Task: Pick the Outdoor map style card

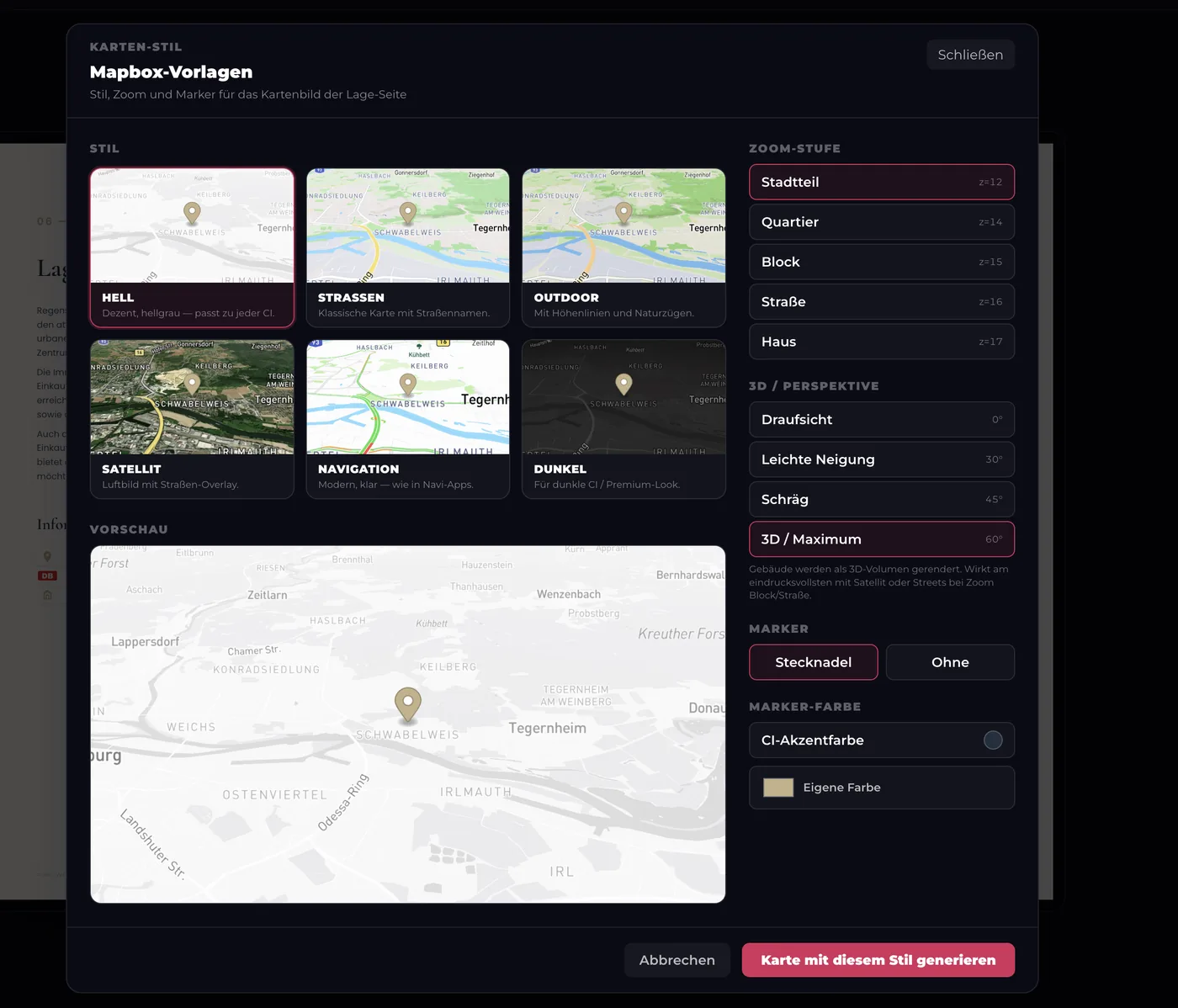Action: (623, 247)
